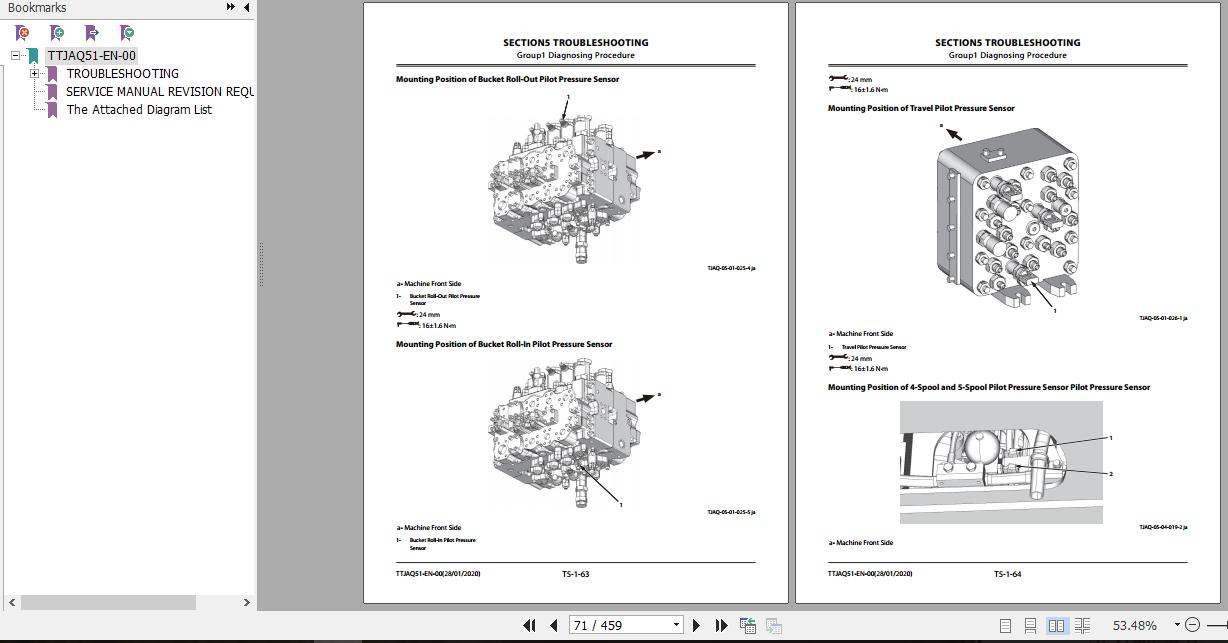This screenshot has height=643, width=1228.
Task: Expand the TROUBLESHOOTING bookmark node
Action: point(34,74)
